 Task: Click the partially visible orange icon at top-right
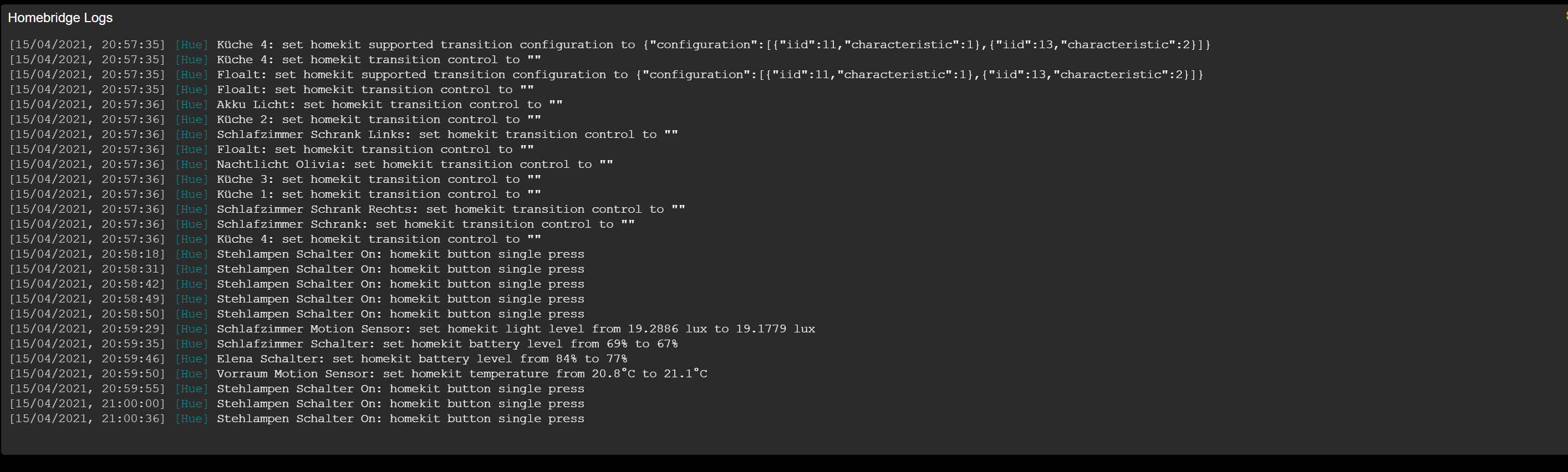coord(1565,17)
